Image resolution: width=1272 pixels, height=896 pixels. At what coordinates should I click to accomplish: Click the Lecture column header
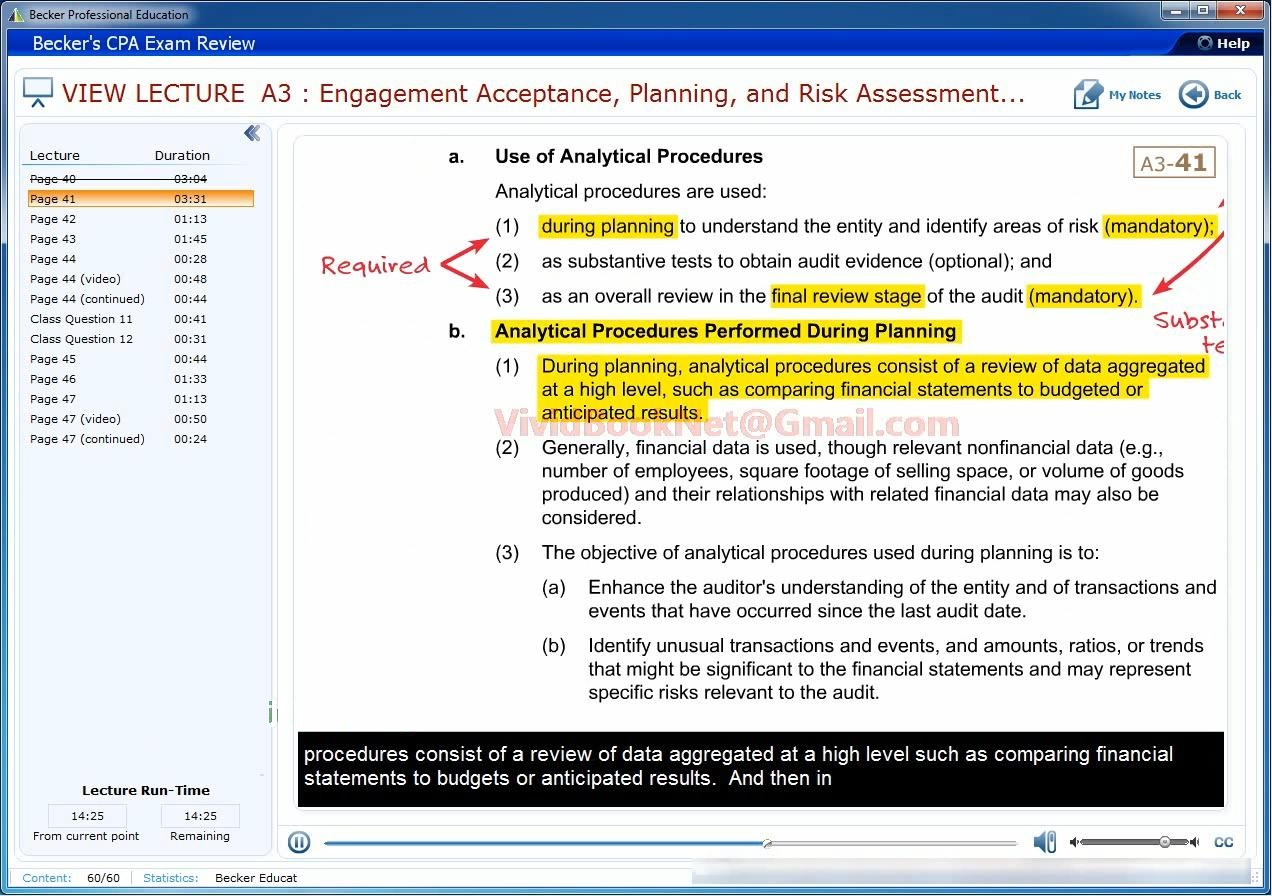pyautogui.click(x=55, y=155)
